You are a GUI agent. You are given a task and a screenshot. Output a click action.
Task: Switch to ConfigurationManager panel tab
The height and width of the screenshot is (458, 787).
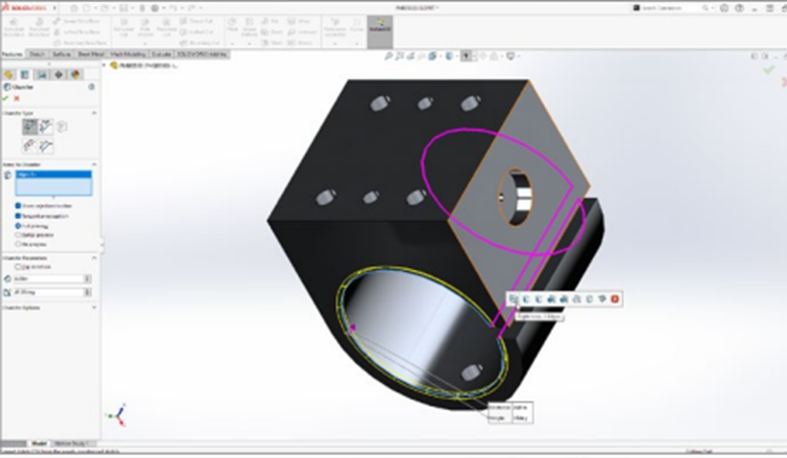point(42,75)
